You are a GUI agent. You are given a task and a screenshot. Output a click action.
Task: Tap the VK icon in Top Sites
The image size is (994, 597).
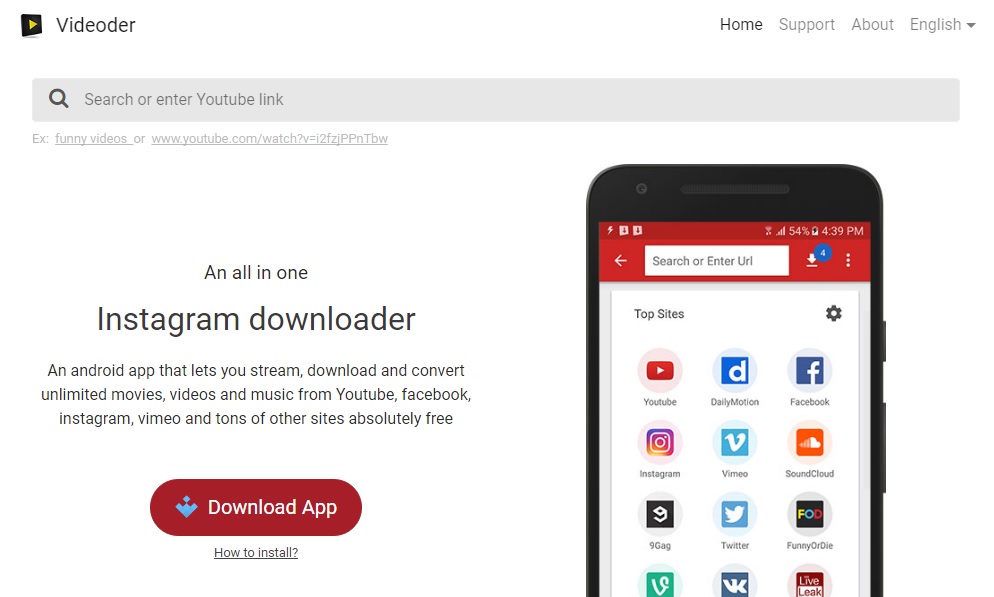735,581
